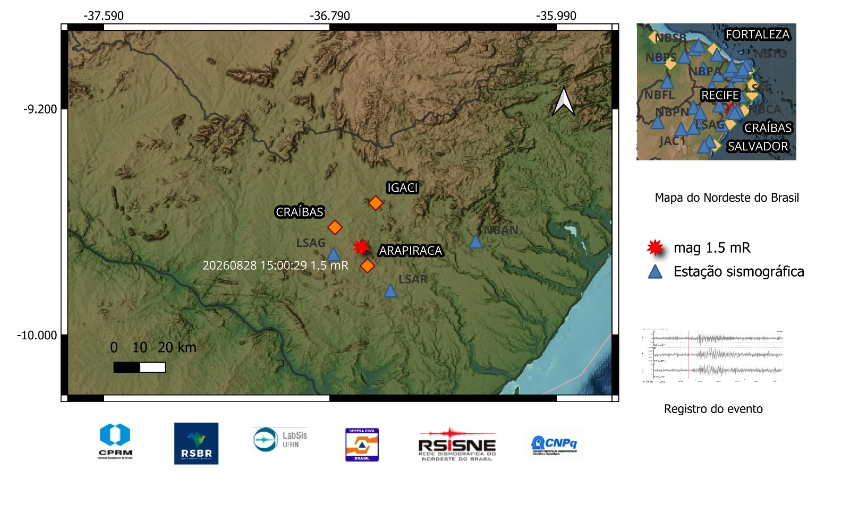Screen dimensions: 850x505
Task: Click the 'mag 1.5 mR' legend text
Action: pos(712,248)
